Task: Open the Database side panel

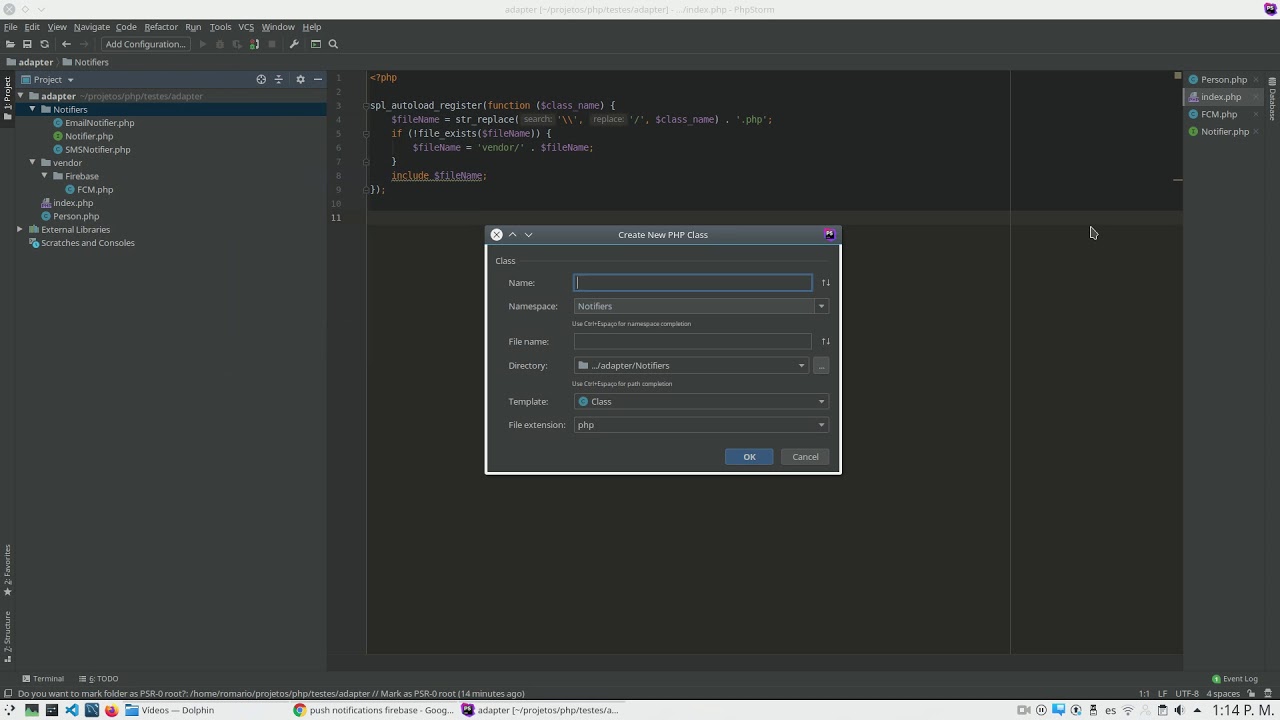Action: (1272, 99)
